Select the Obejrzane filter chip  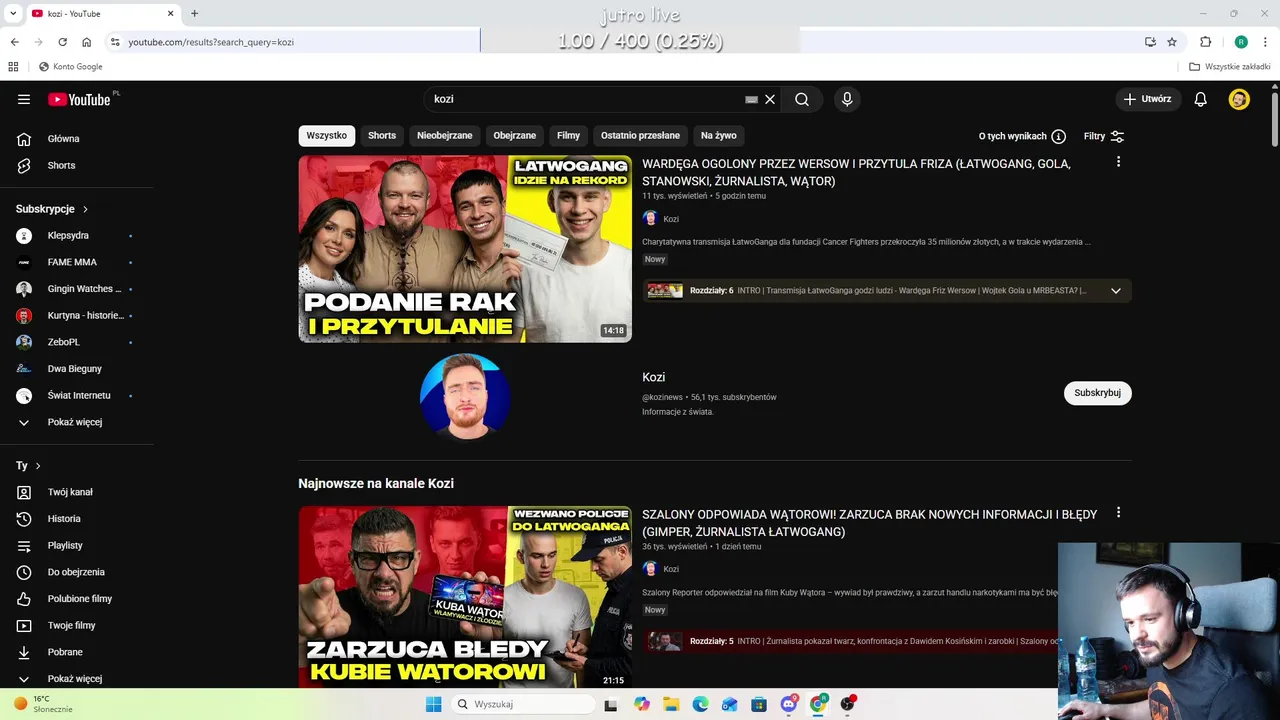[x=515, y=136]
